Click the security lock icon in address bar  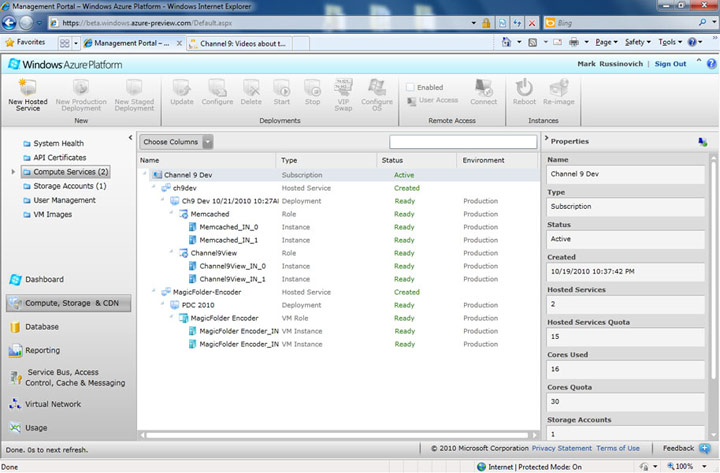click(486, 23)
